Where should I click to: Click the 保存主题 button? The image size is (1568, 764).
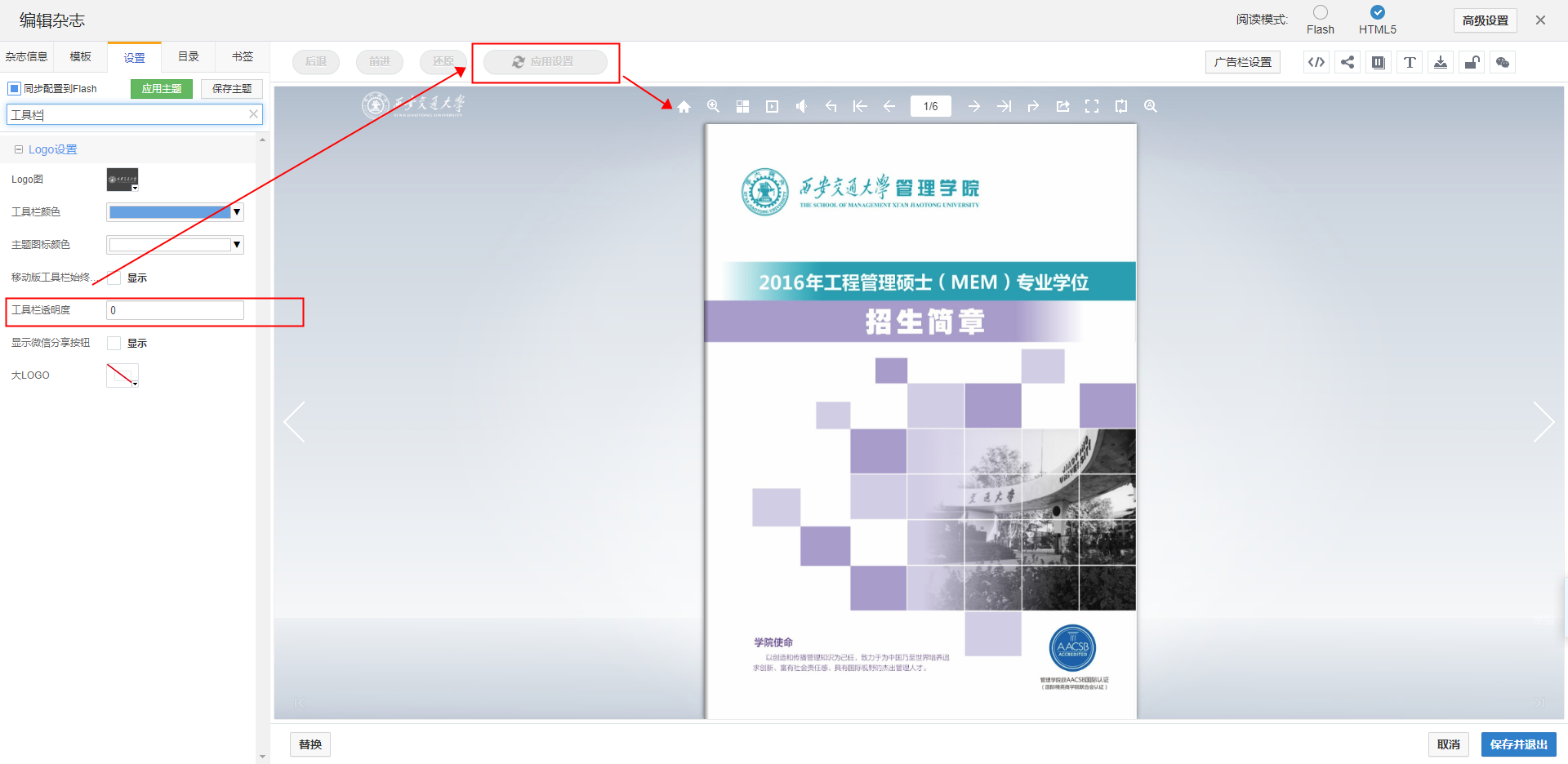click(232, 88)
